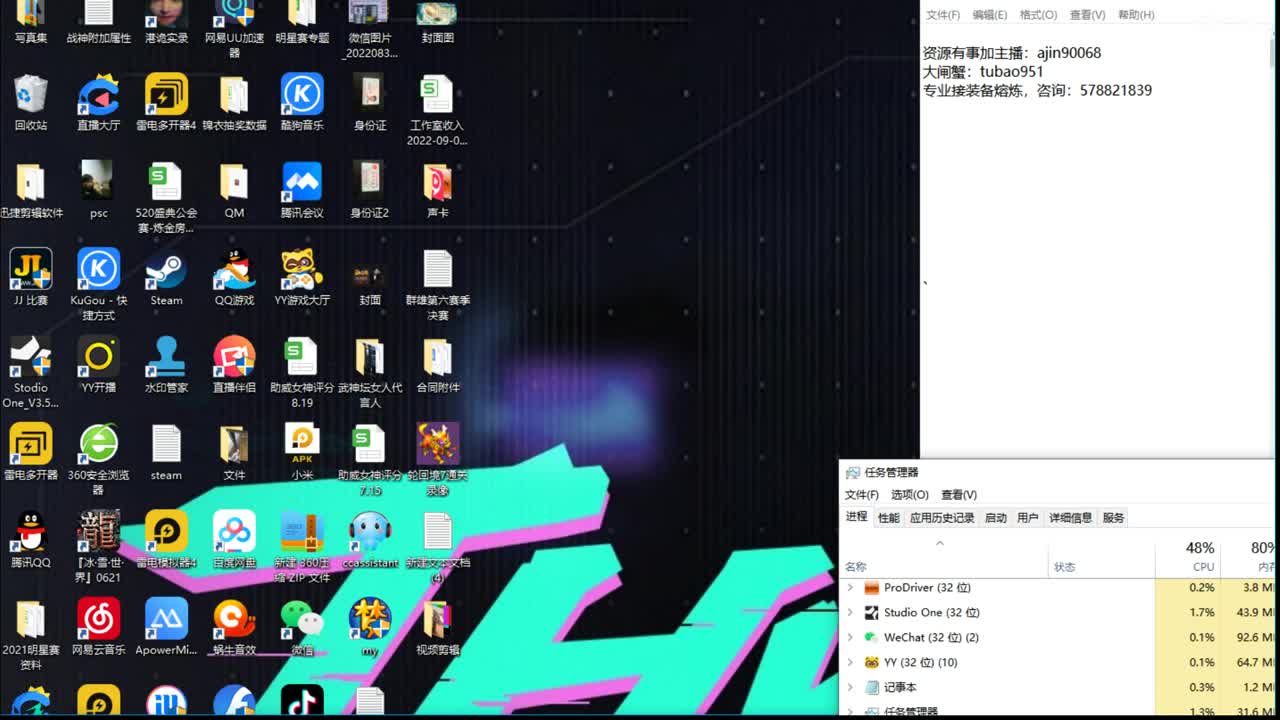The width and height of the screenshot is (1280, 720).
Task: Sort processes by 名称 column header
Action: [945, 558]
